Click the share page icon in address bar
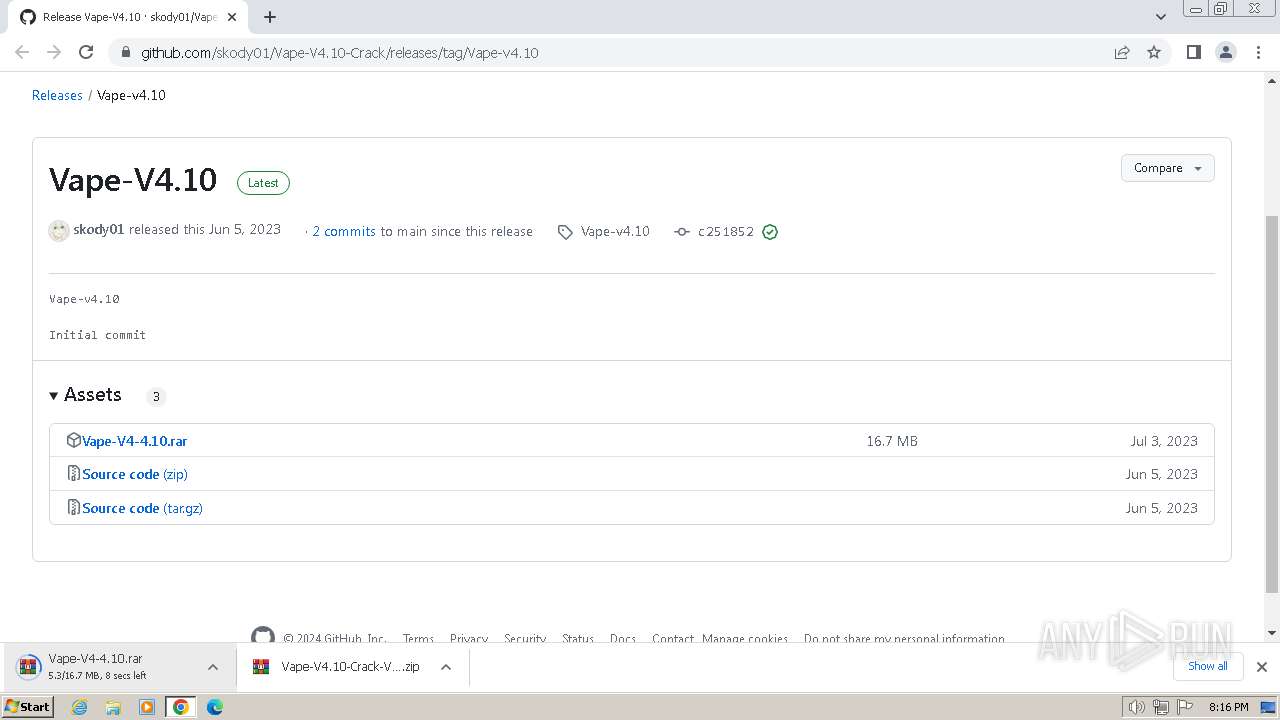 click(1122, 52)
